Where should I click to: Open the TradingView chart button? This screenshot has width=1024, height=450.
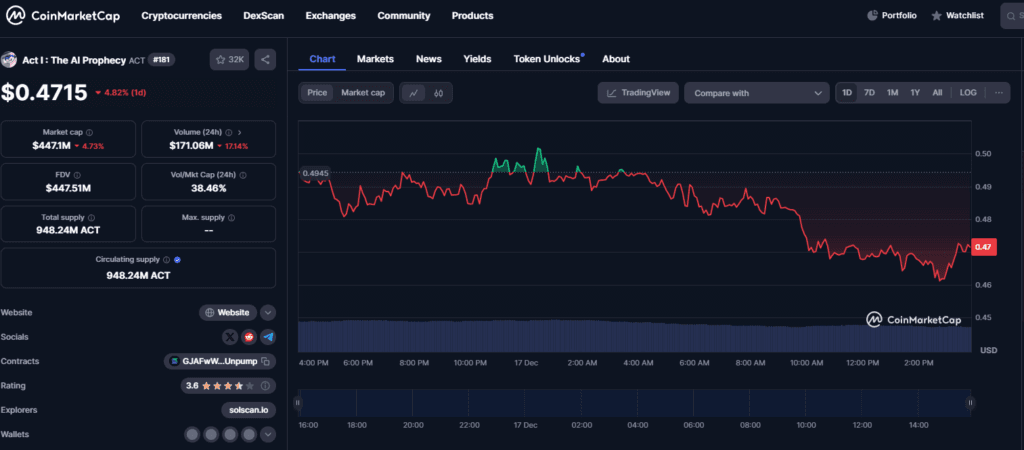coord(638,93)
